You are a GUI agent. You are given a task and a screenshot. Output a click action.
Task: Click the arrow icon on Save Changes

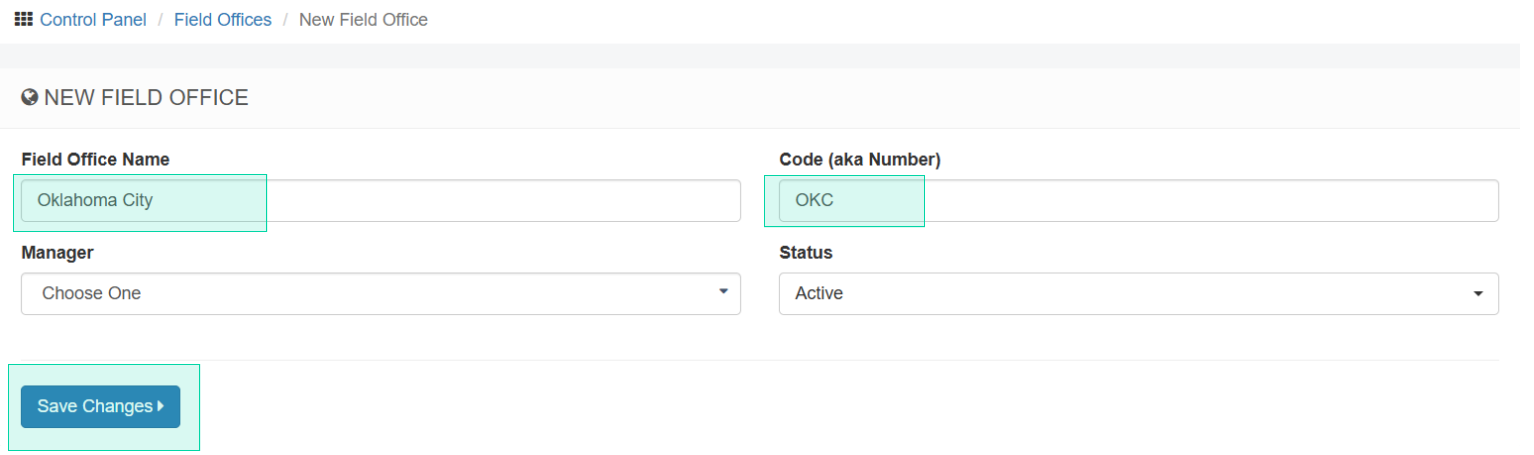161,406
